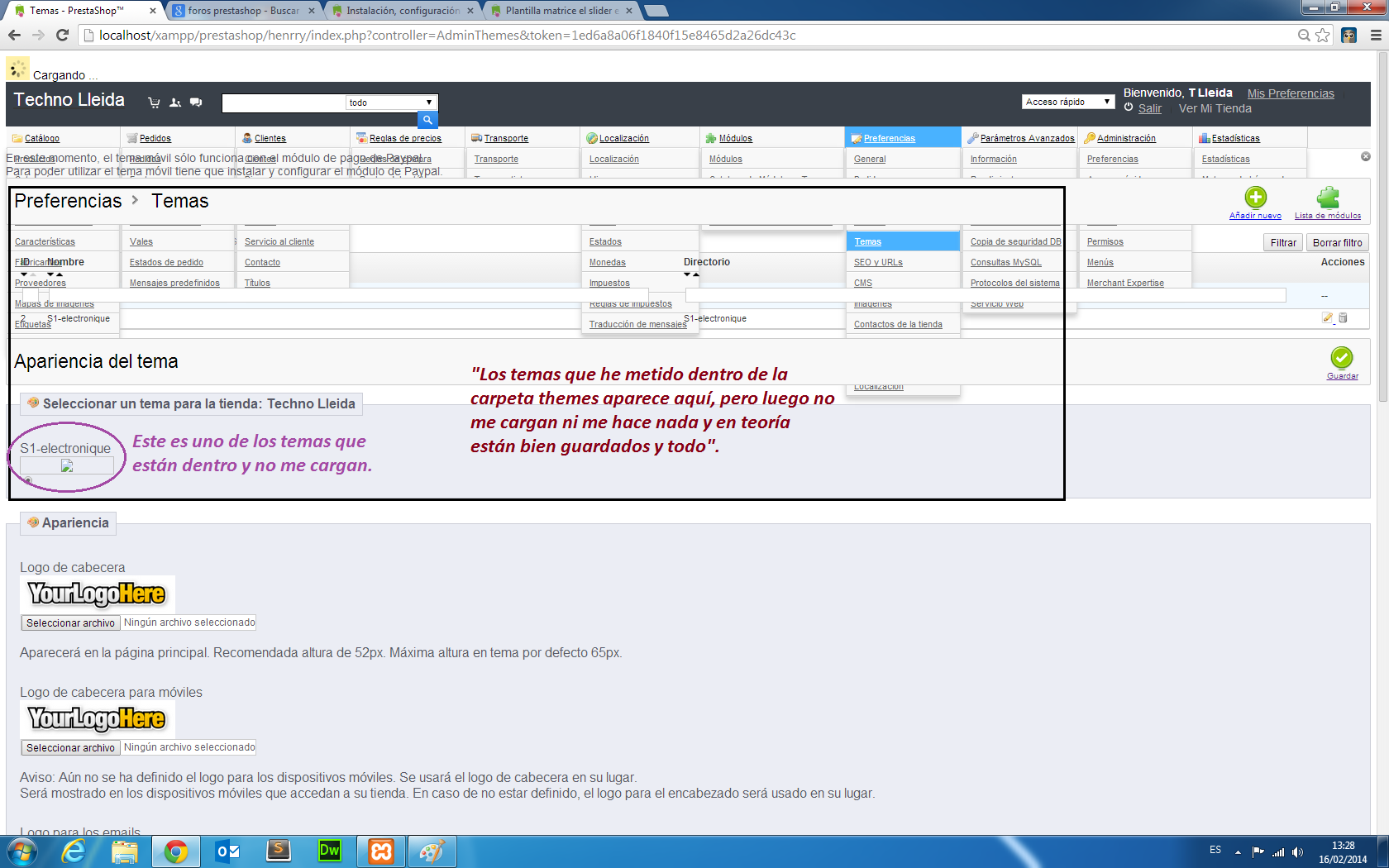Viewport: 1389px width, 868px height.
Task: Open the Reglas de precios menu
Action: 405,138
